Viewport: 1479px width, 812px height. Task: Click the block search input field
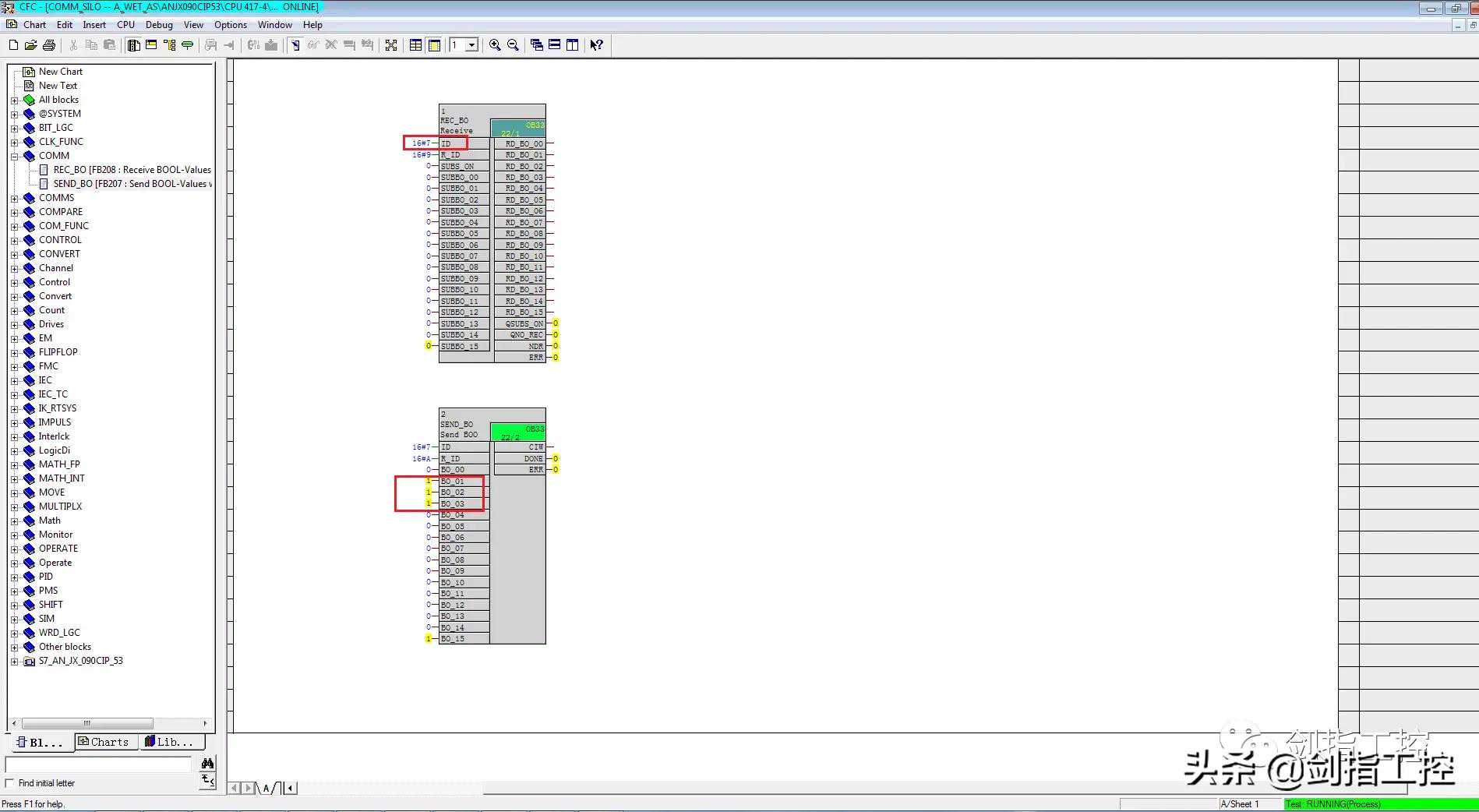[x=99, y=764]
